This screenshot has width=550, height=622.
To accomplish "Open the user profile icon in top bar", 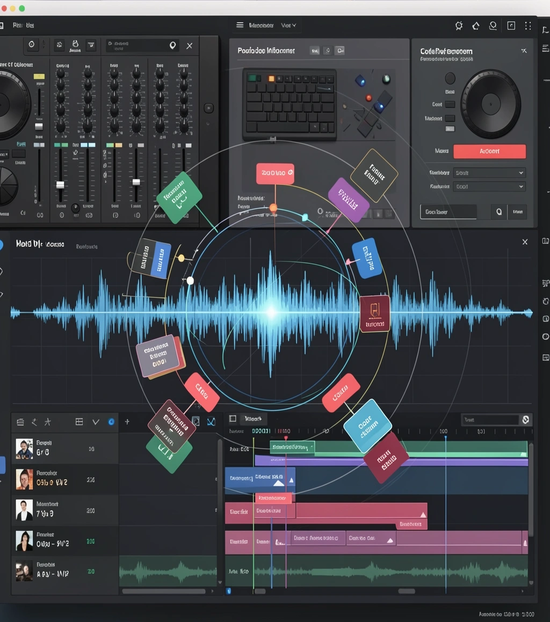I will pyautogui.click(x=493, y=26).
